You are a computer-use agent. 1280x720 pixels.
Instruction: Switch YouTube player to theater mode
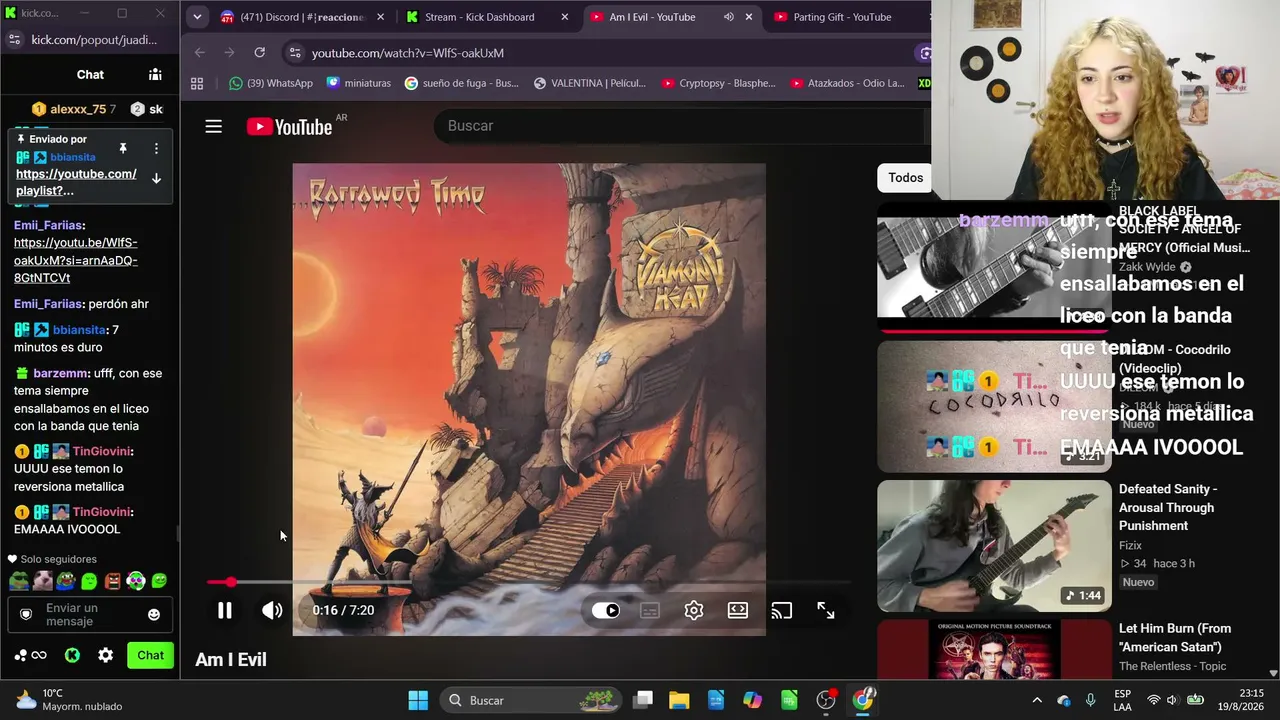738,610
